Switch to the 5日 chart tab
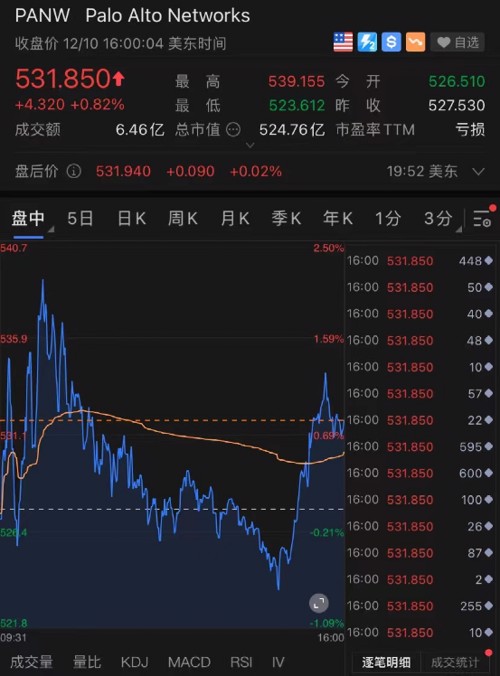 (x=80, y=219)
